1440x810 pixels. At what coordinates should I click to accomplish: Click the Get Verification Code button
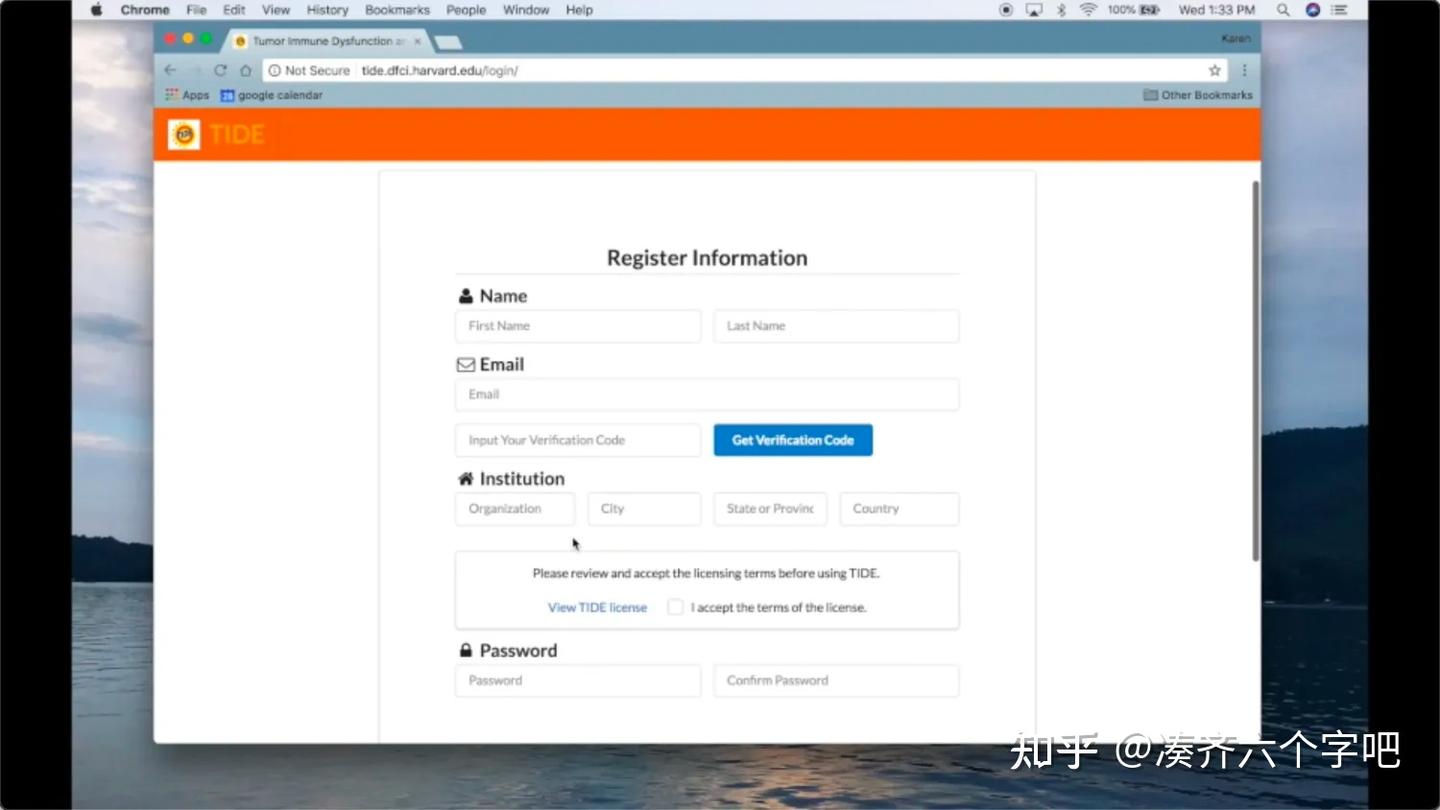click(x=792, y=440)
